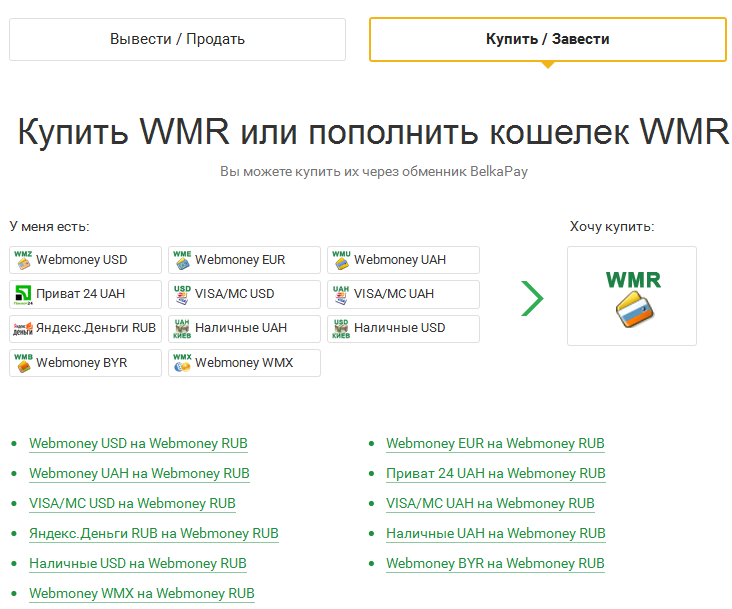
Task: Follow link VISA/MC USD на Webmoney RUB
Action: [132, 504]
